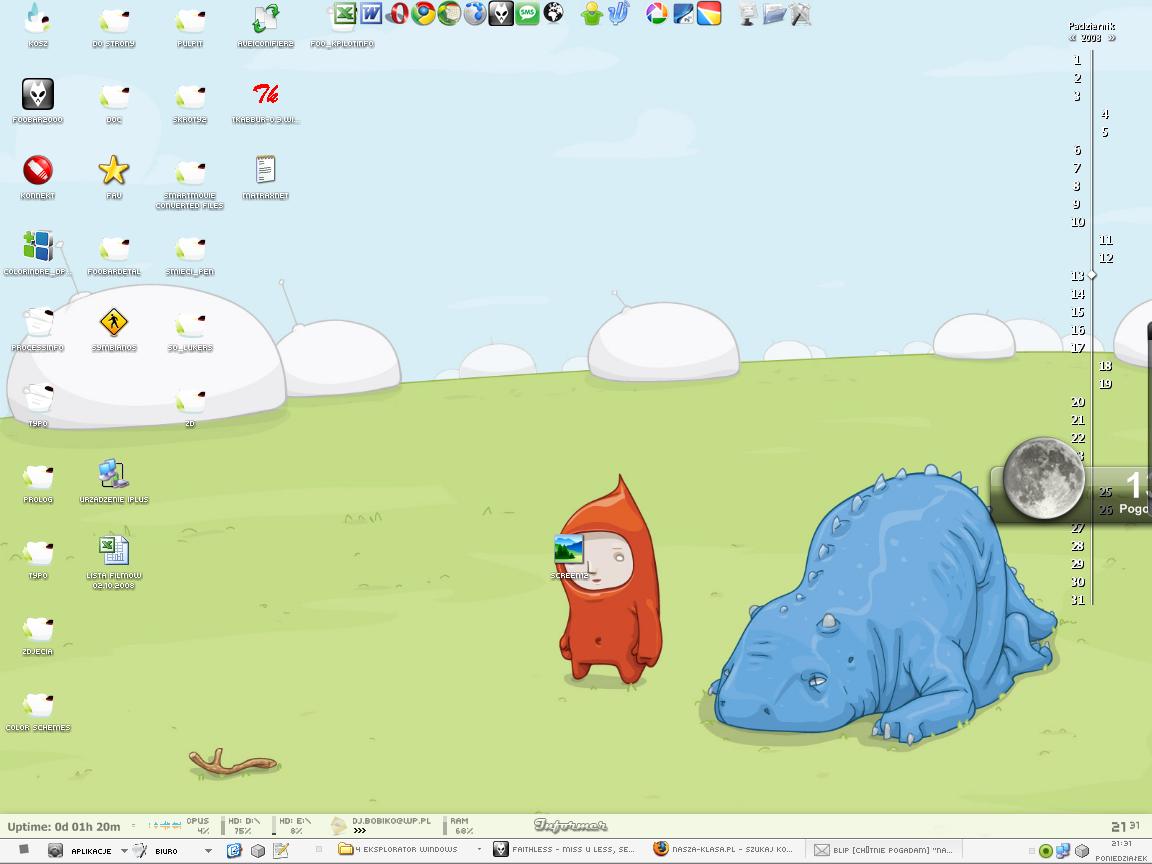This screenshot has height=864, width=1152.
Task: Expand the Biuro dropdown in taskbar
Action: 208,851
